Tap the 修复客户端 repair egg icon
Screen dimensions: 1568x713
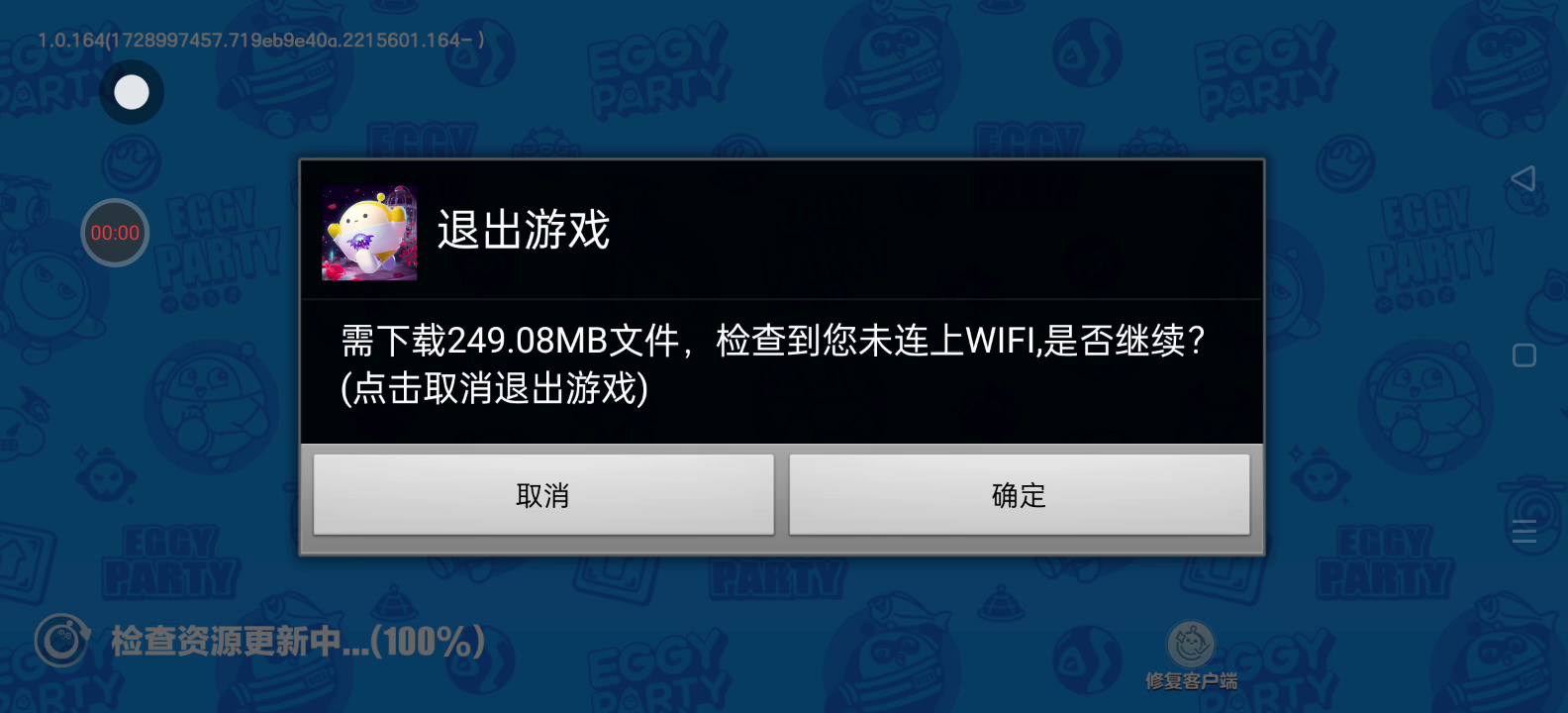pyautogui.click(x=1191, y=645)
